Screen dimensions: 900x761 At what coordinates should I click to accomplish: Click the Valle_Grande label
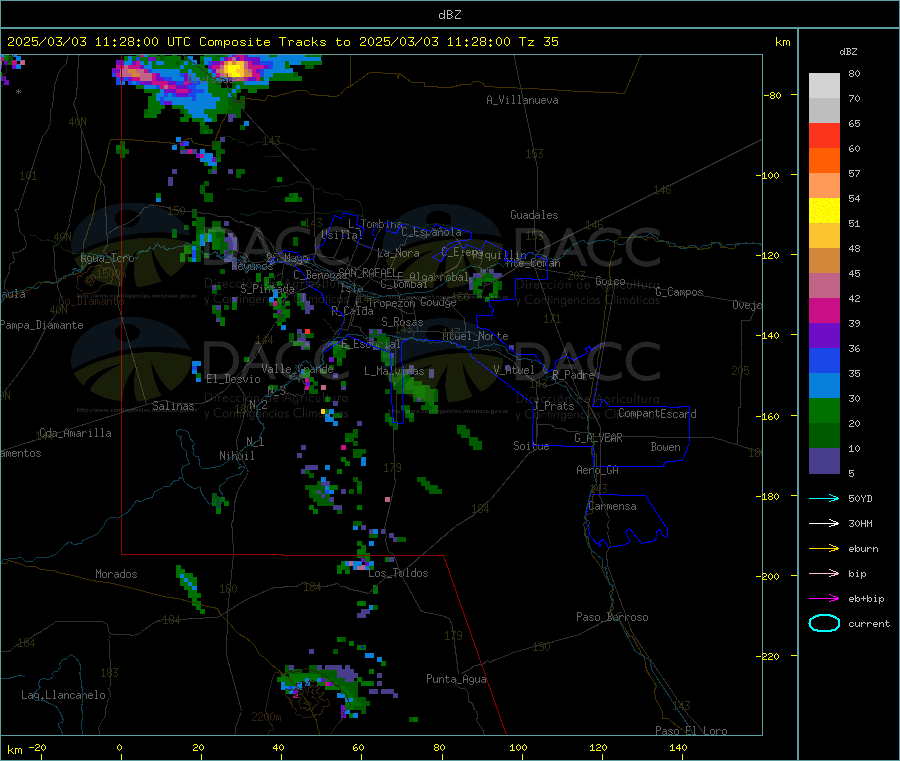[x=297, y=369]
